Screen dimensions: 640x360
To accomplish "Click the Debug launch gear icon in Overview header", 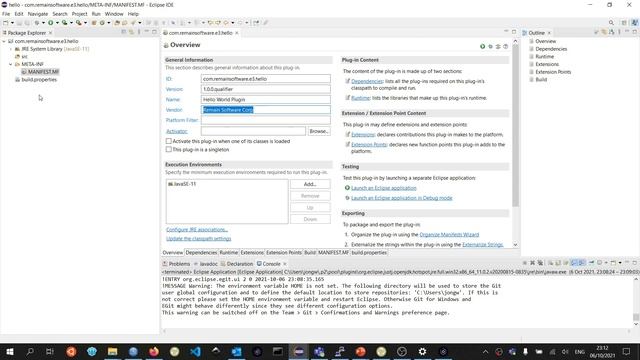I will 490,47.
